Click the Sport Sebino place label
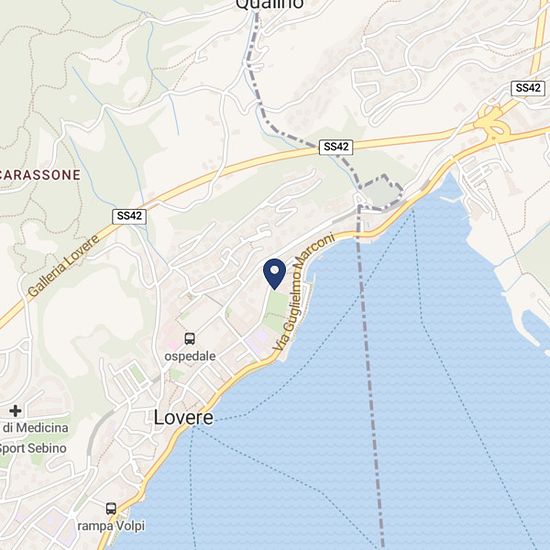The width and height of the screenshot is (550, 550). click(33, 448)
